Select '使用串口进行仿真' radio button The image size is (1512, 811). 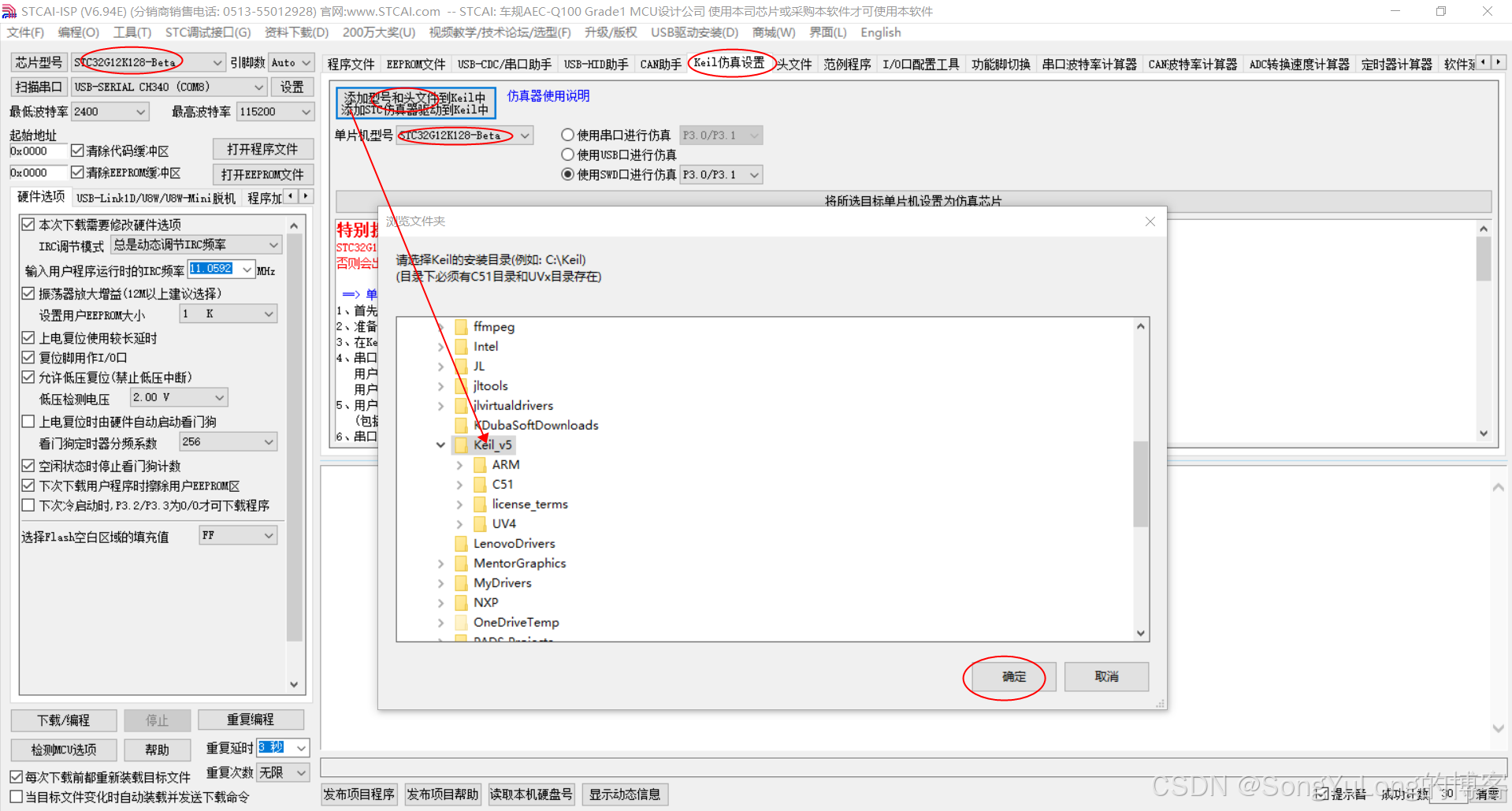[567, 135]
